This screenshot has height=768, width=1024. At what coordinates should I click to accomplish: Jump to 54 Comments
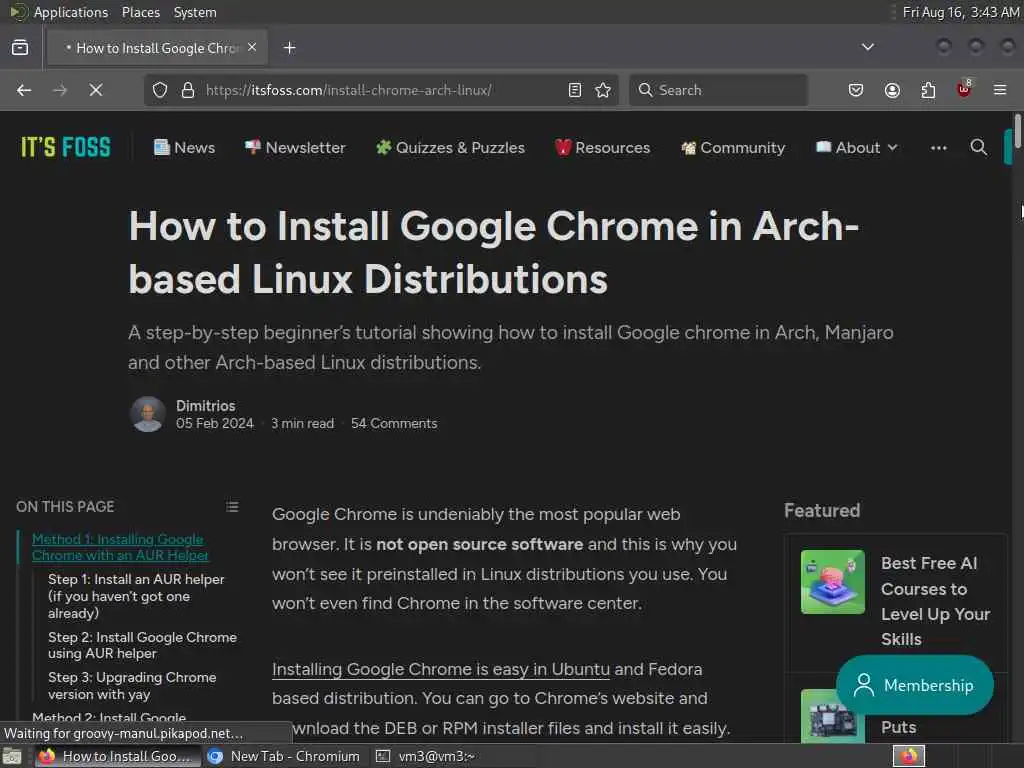tap(394, 423)
